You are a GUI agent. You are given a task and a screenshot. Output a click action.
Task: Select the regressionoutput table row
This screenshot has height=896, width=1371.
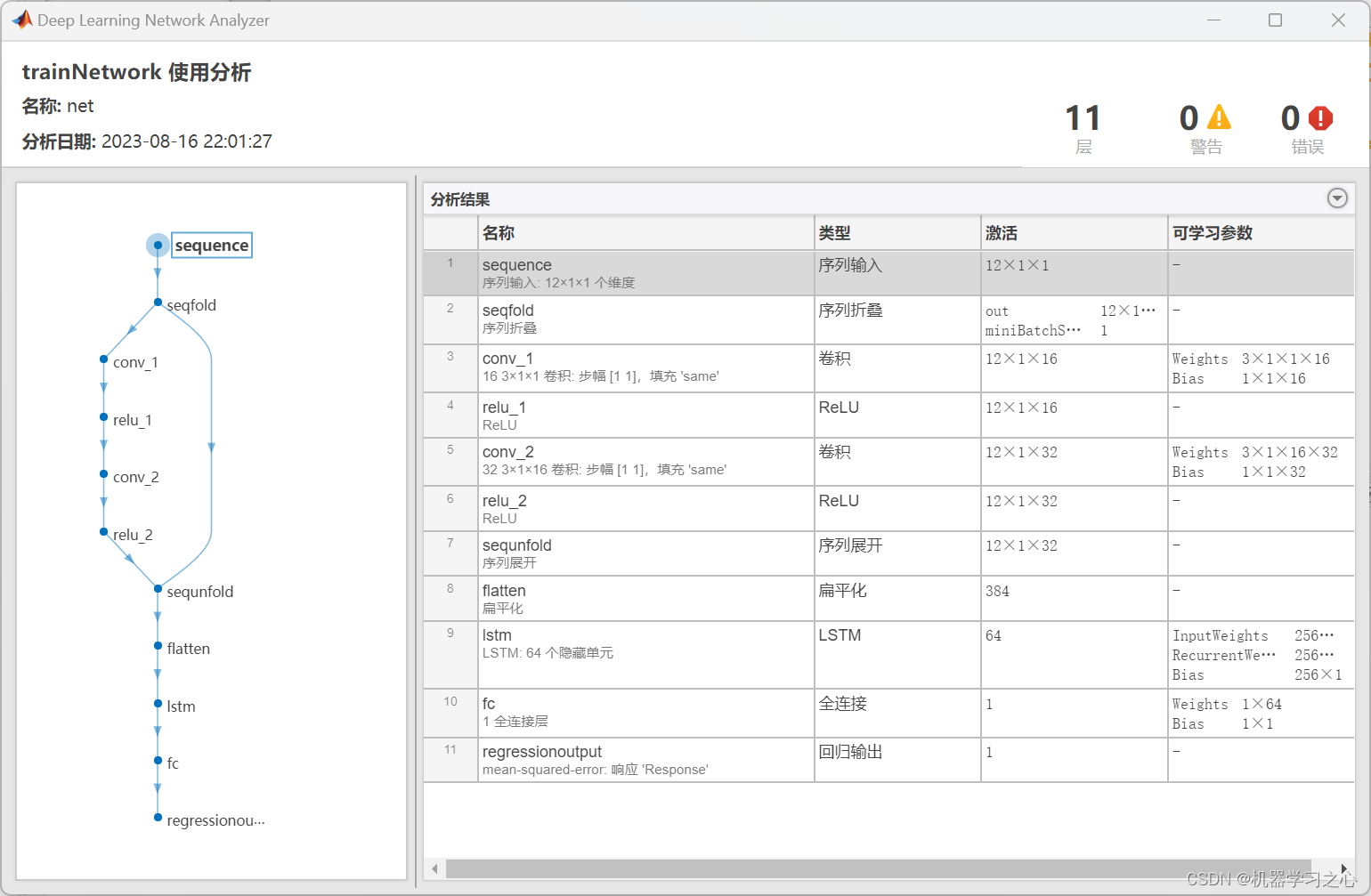coord(888,760)
